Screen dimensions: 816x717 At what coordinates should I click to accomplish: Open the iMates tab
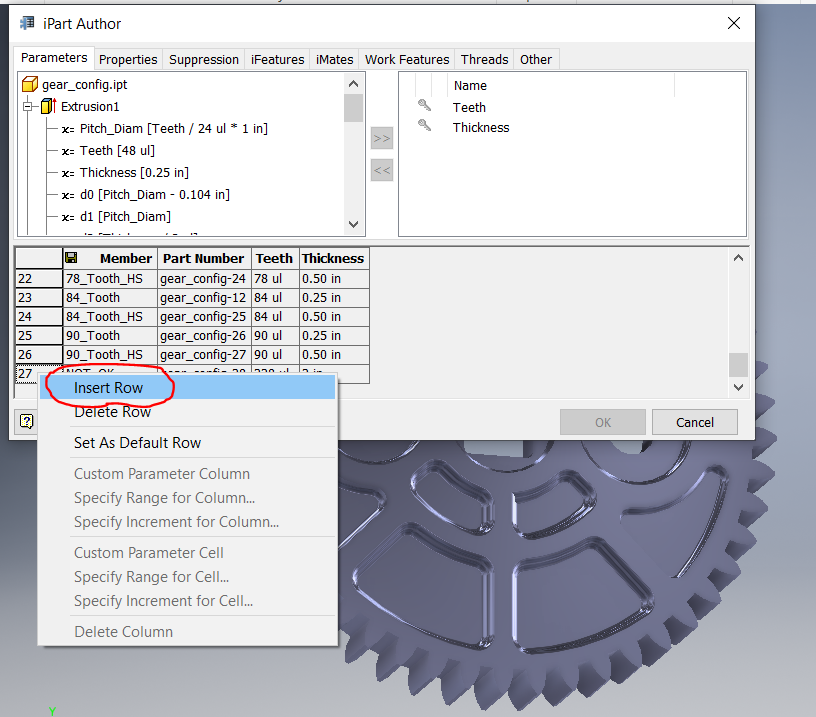tap(335, 59)
